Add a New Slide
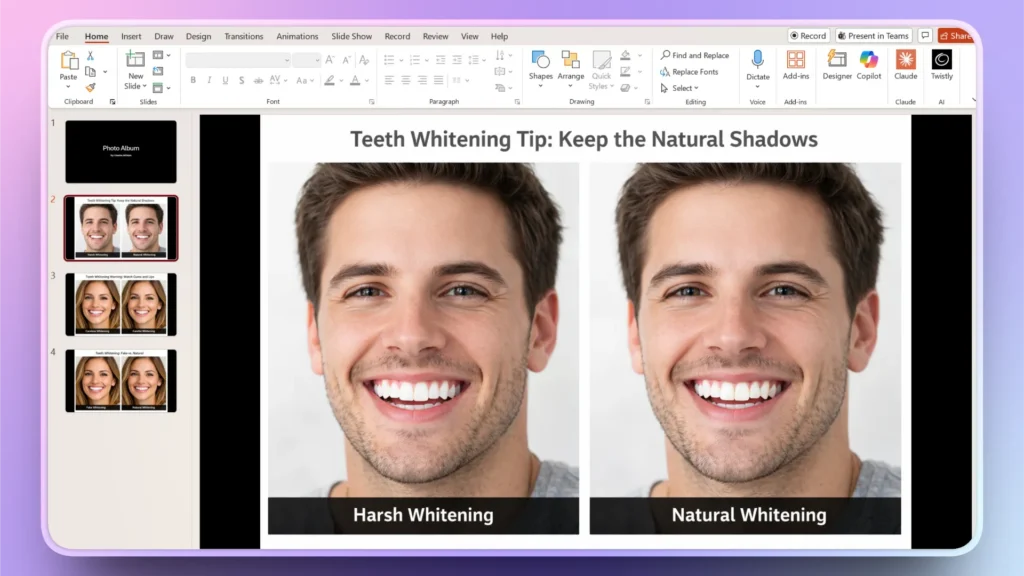The height and width of the screenshot is (576, 1024). point(135,69)
